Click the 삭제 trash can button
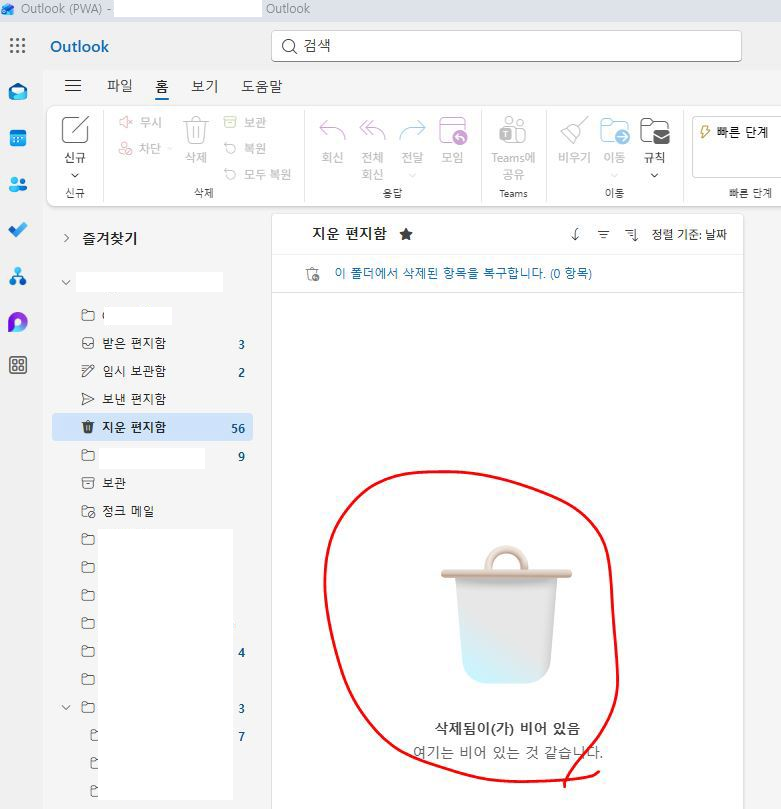This screenshot has height=809, width=781. 196,140
